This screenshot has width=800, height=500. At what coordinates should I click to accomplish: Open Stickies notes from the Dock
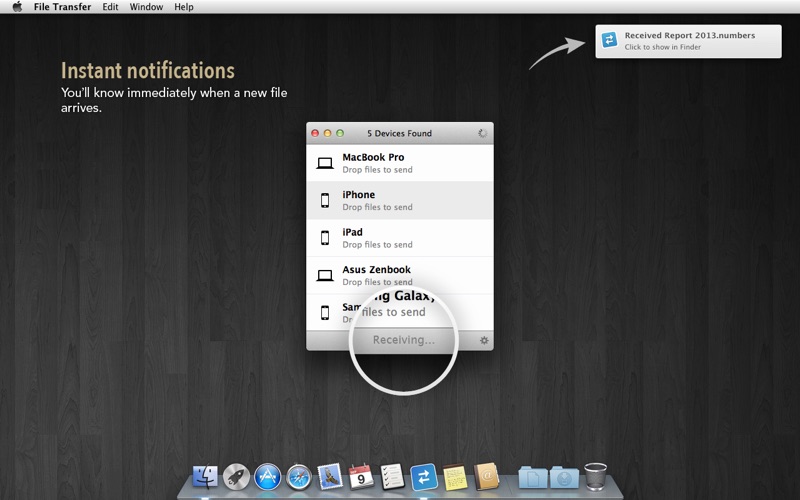[x=455, y=477]
